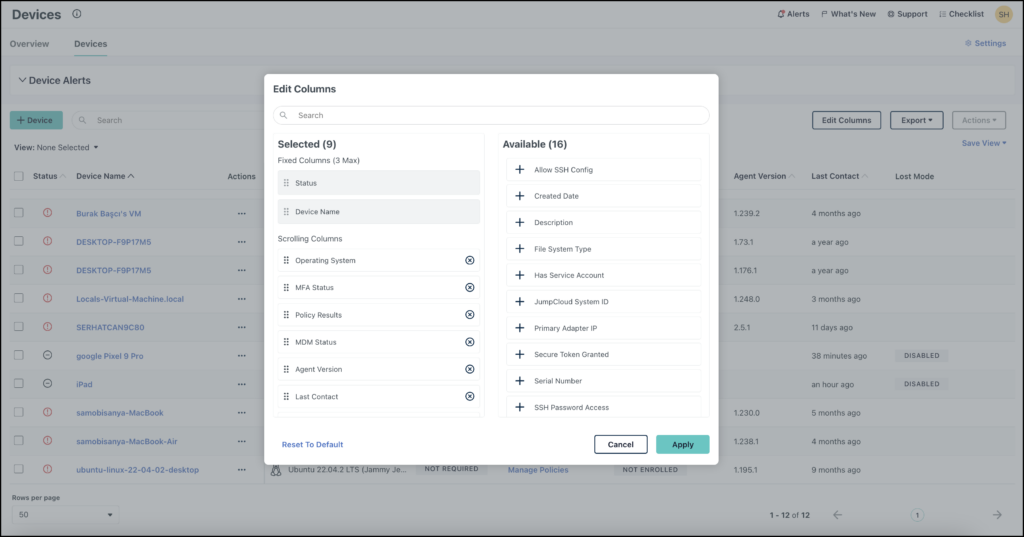This screenshot has height=537, width=1024.
Task: Remove MFA Status from selected columns
Action: [x=470, y=288]
